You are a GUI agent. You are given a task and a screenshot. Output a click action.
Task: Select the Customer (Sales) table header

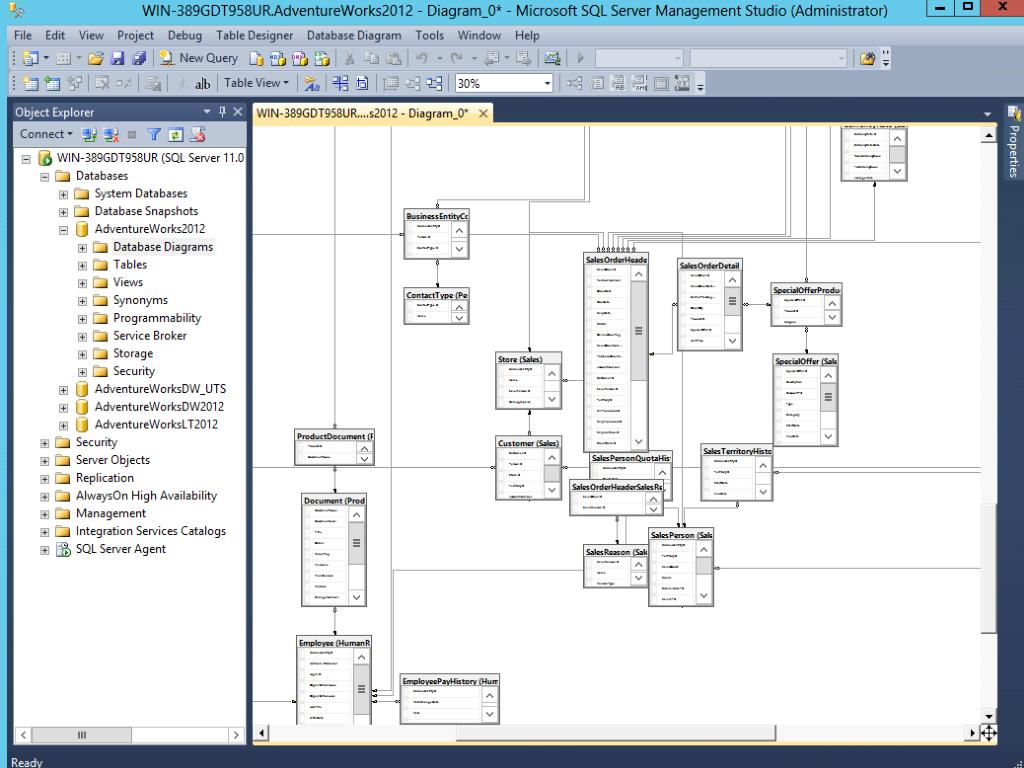(x=529, y=443)
